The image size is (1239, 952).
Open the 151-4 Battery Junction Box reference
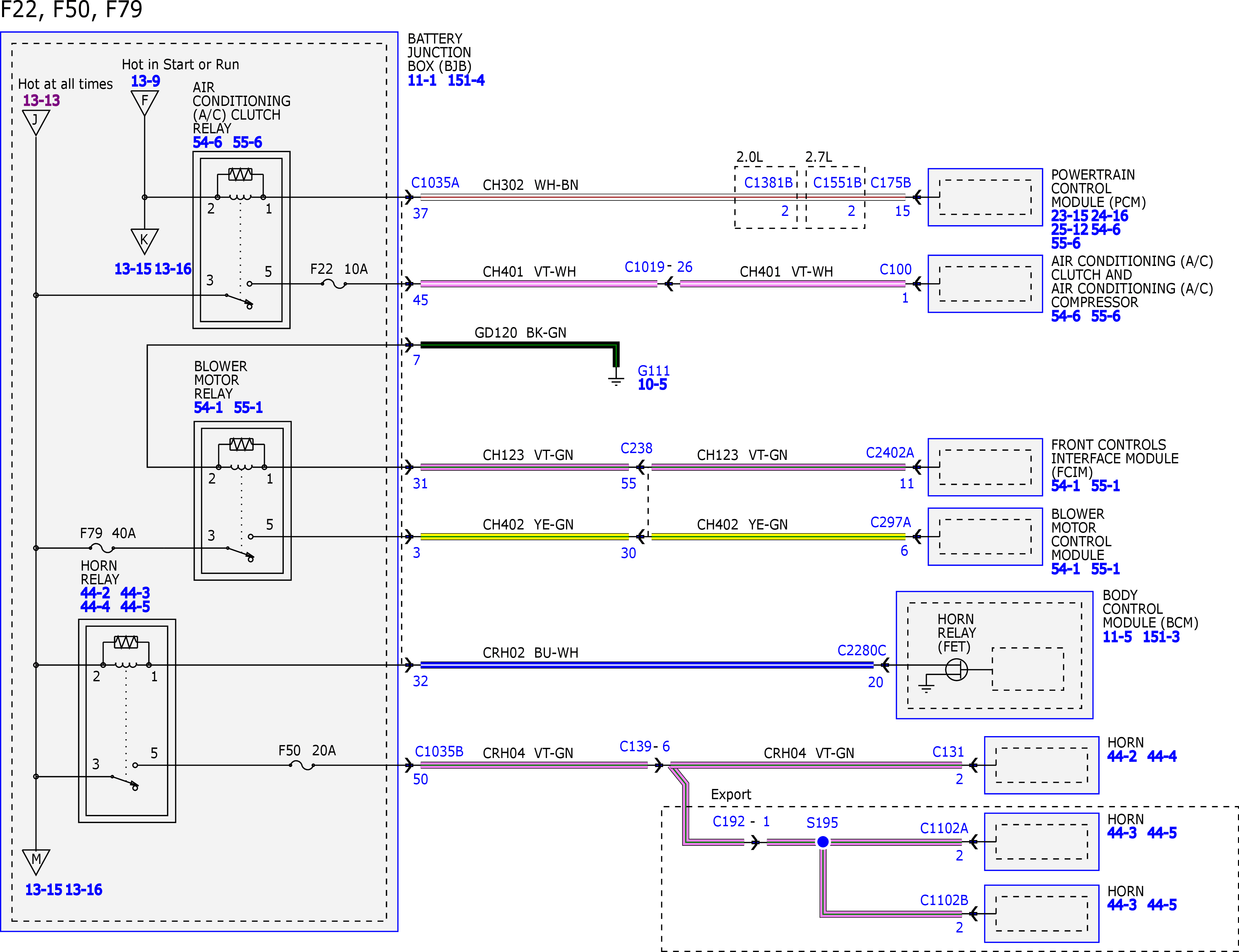(466, 81)
